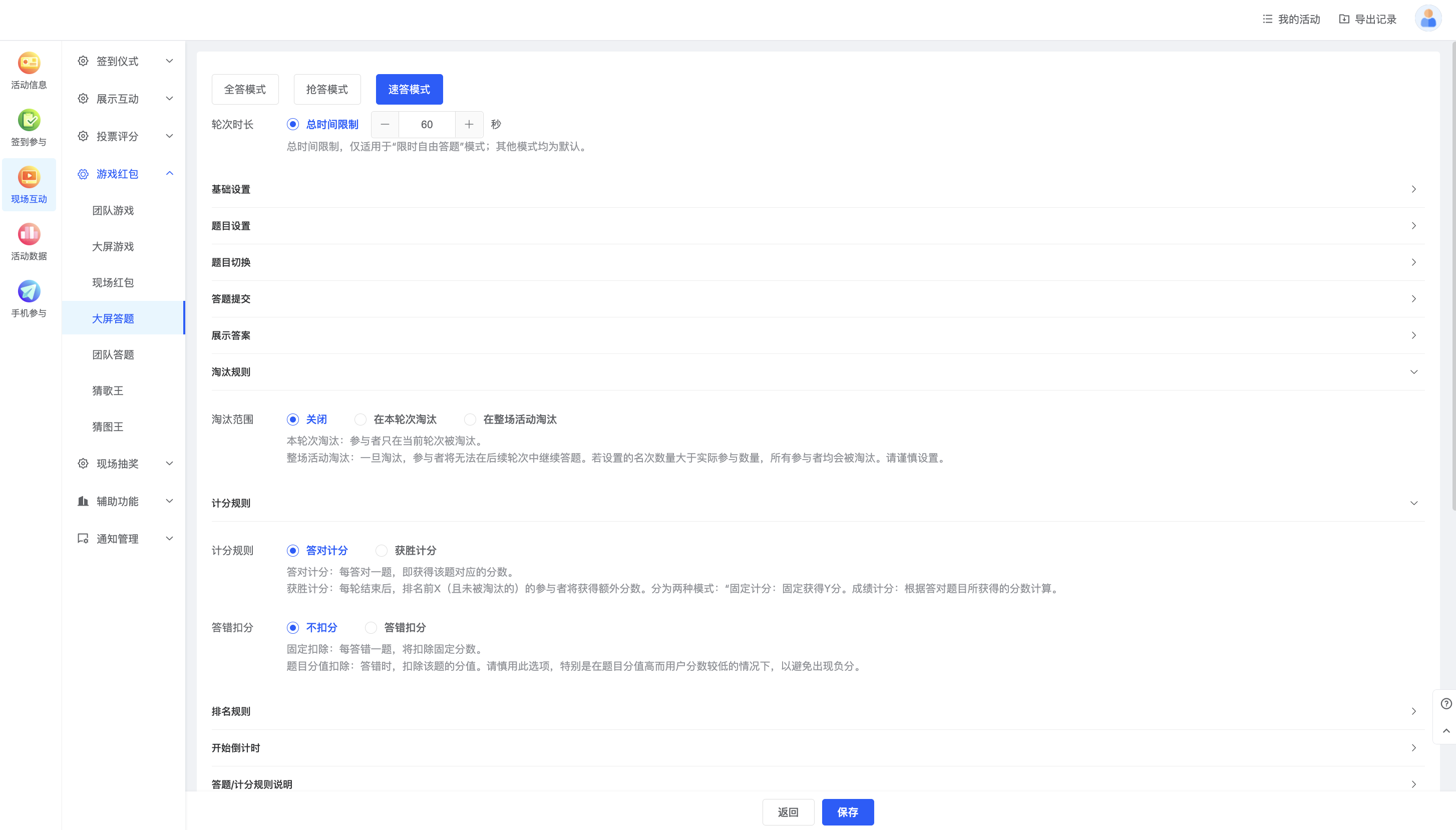Screen dimensions: 1456x830
Task: Click the help question-mark icon
Action: pos(1446,703)
